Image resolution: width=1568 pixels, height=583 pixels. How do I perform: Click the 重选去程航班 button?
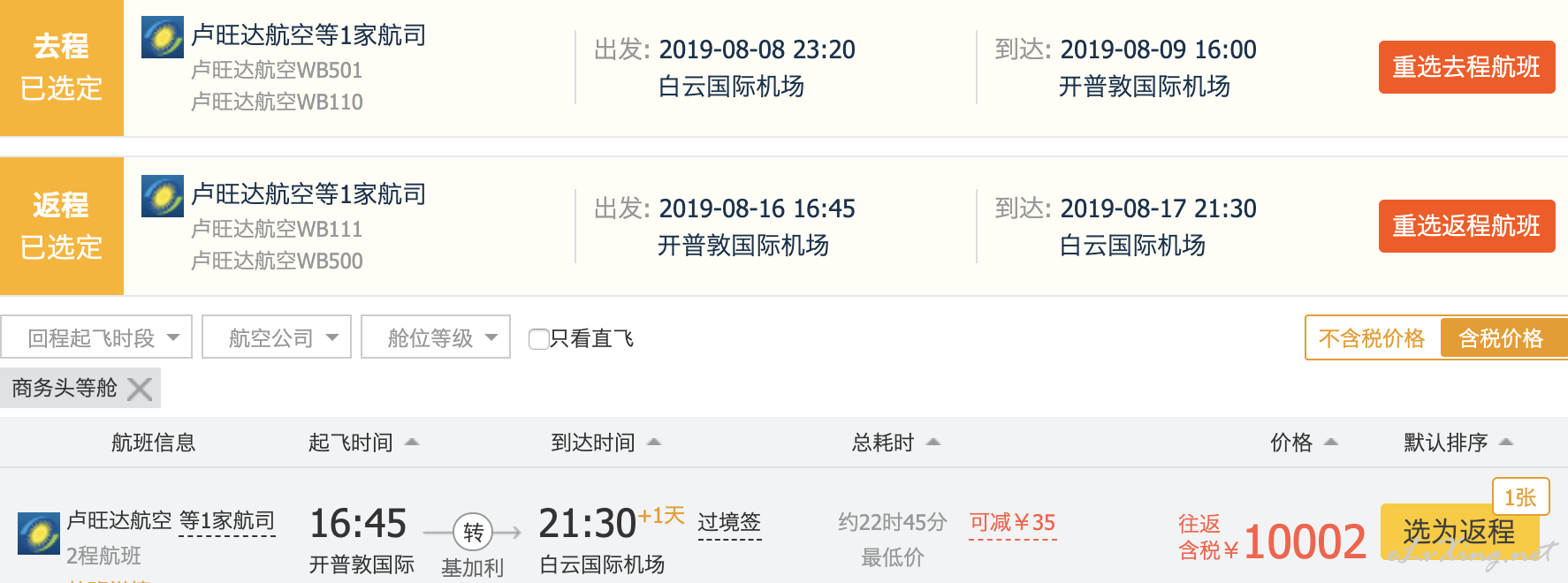click(1466, 67)
